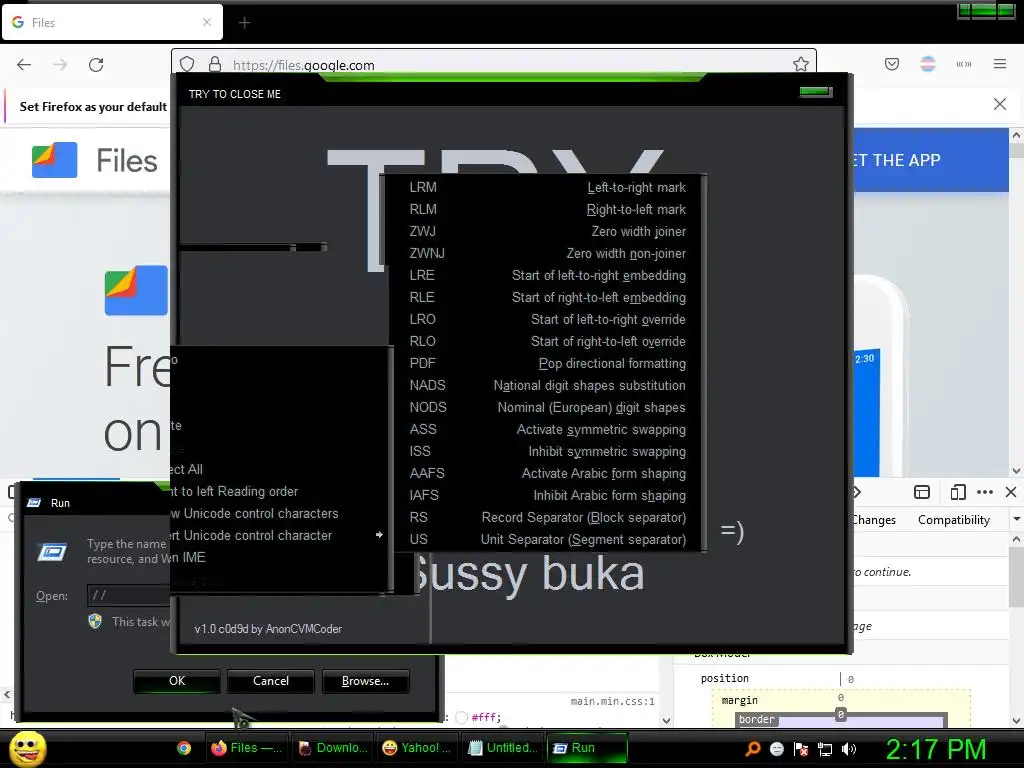Click the URL address bar

(x=494, y=65)
